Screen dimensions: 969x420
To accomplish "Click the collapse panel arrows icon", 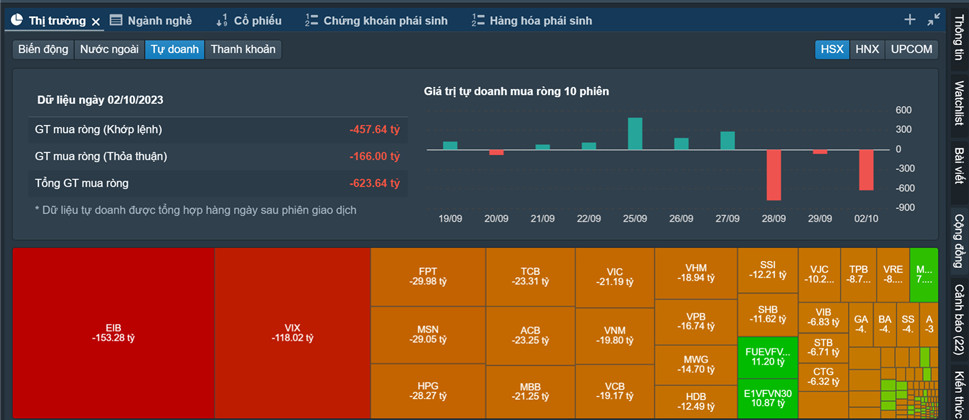I will (933, 19).
